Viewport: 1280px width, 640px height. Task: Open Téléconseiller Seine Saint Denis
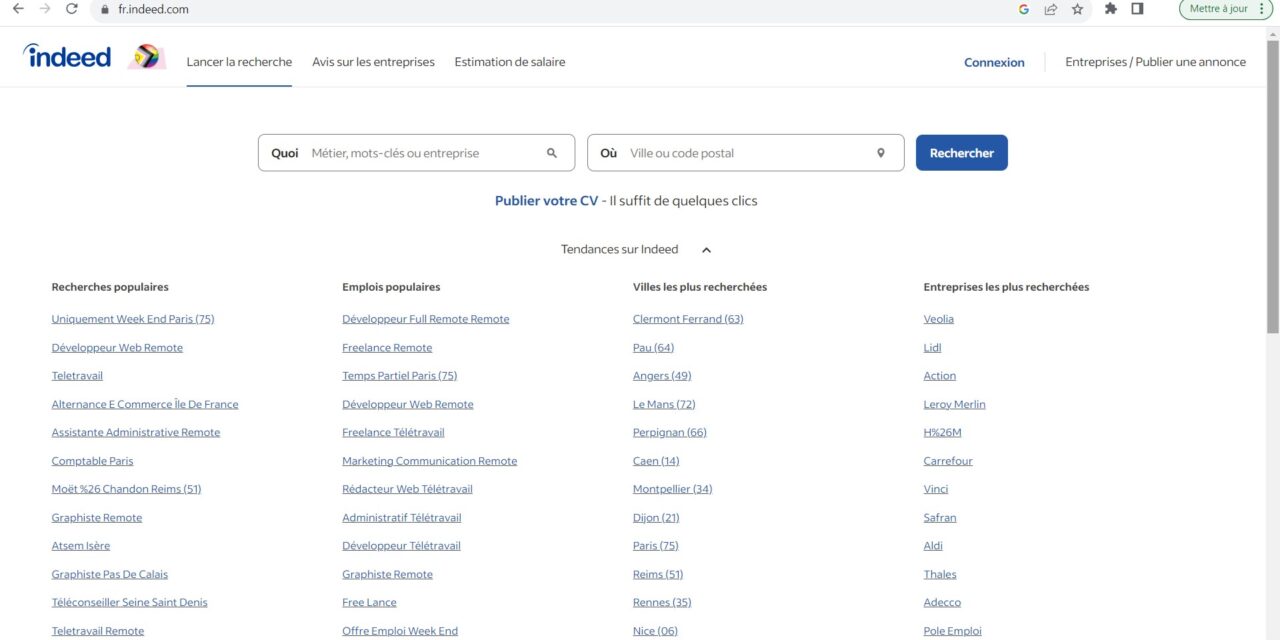coord(130,603)
